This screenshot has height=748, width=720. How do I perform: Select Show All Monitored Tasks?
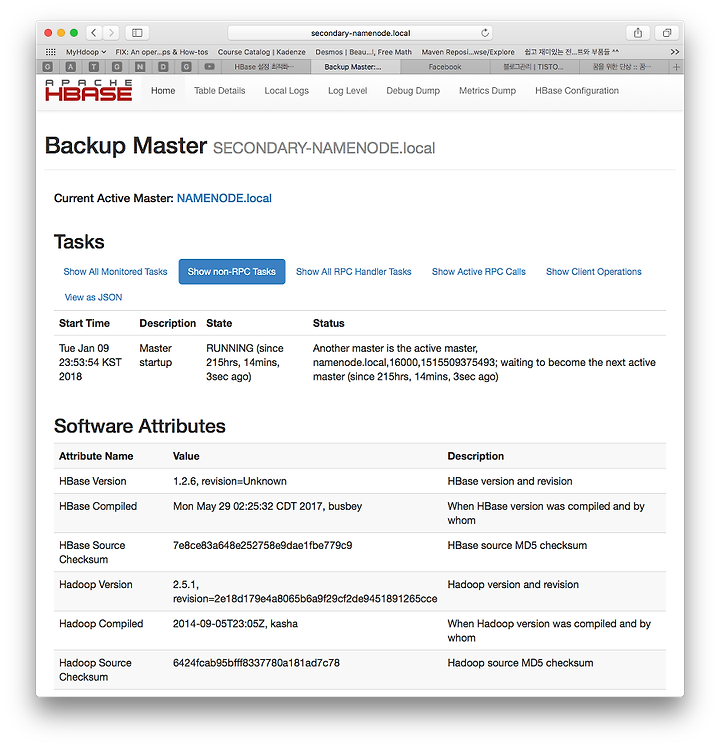click(x=115, y=271)
